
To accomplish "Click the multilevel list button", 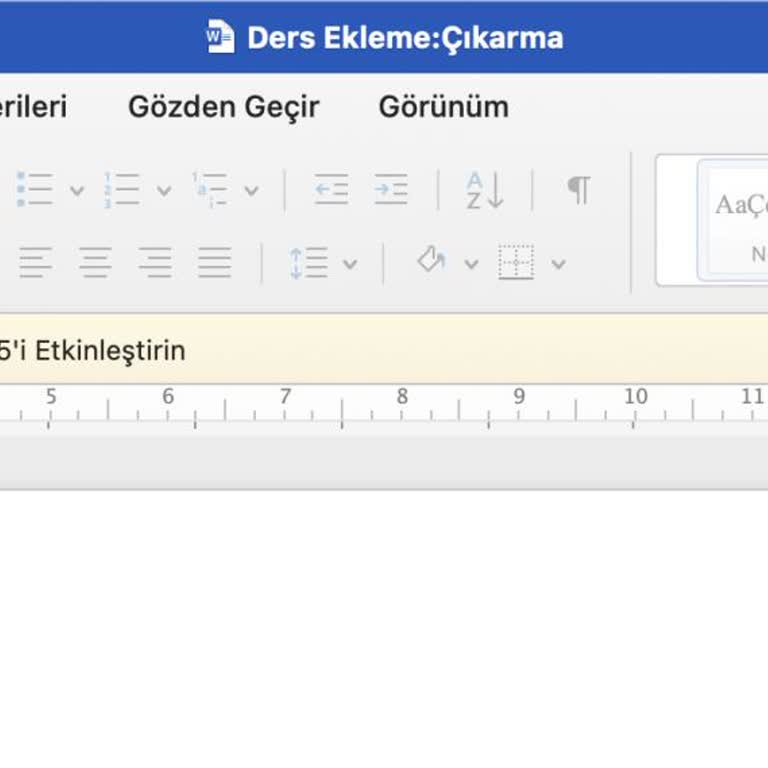I will coord(210,190).
